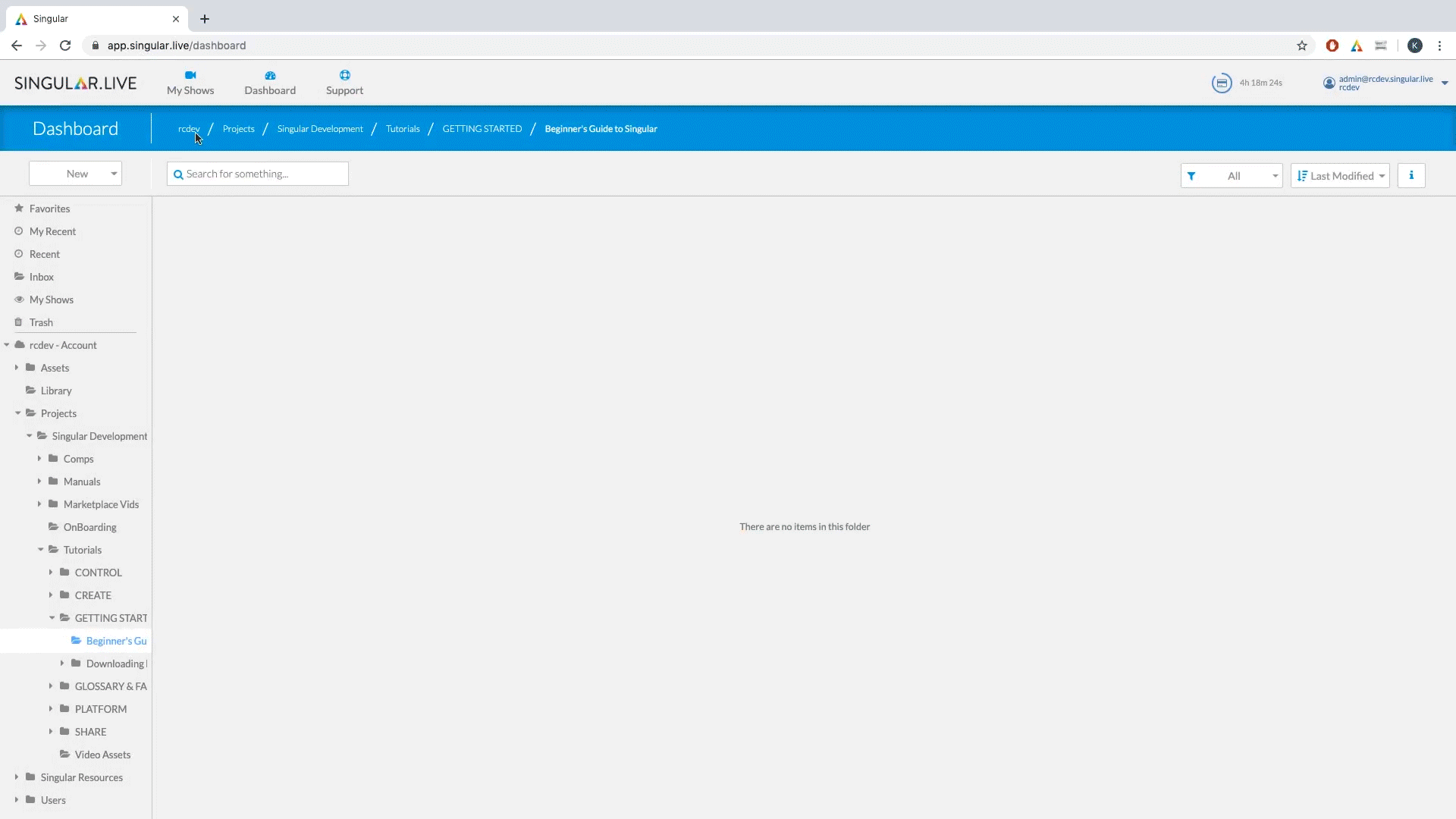This screenshot has width=1456, height=819.
Task: Go to Tutorials breadcrumb
Action: pyautogui.click(x=403, y=129)
